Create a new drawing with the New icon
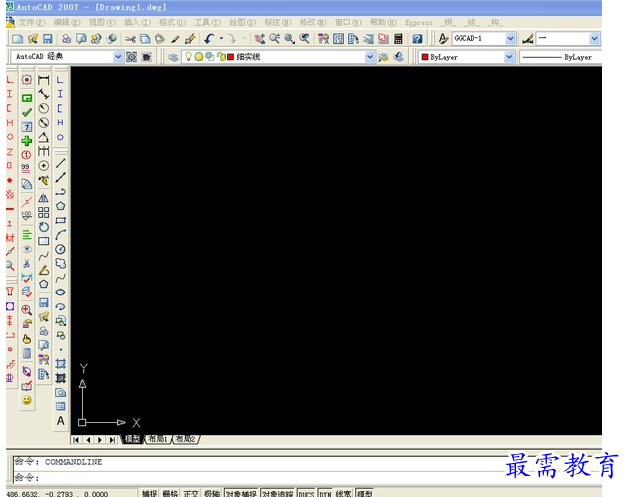The image size is (627, 497). [x=18, y=39]
